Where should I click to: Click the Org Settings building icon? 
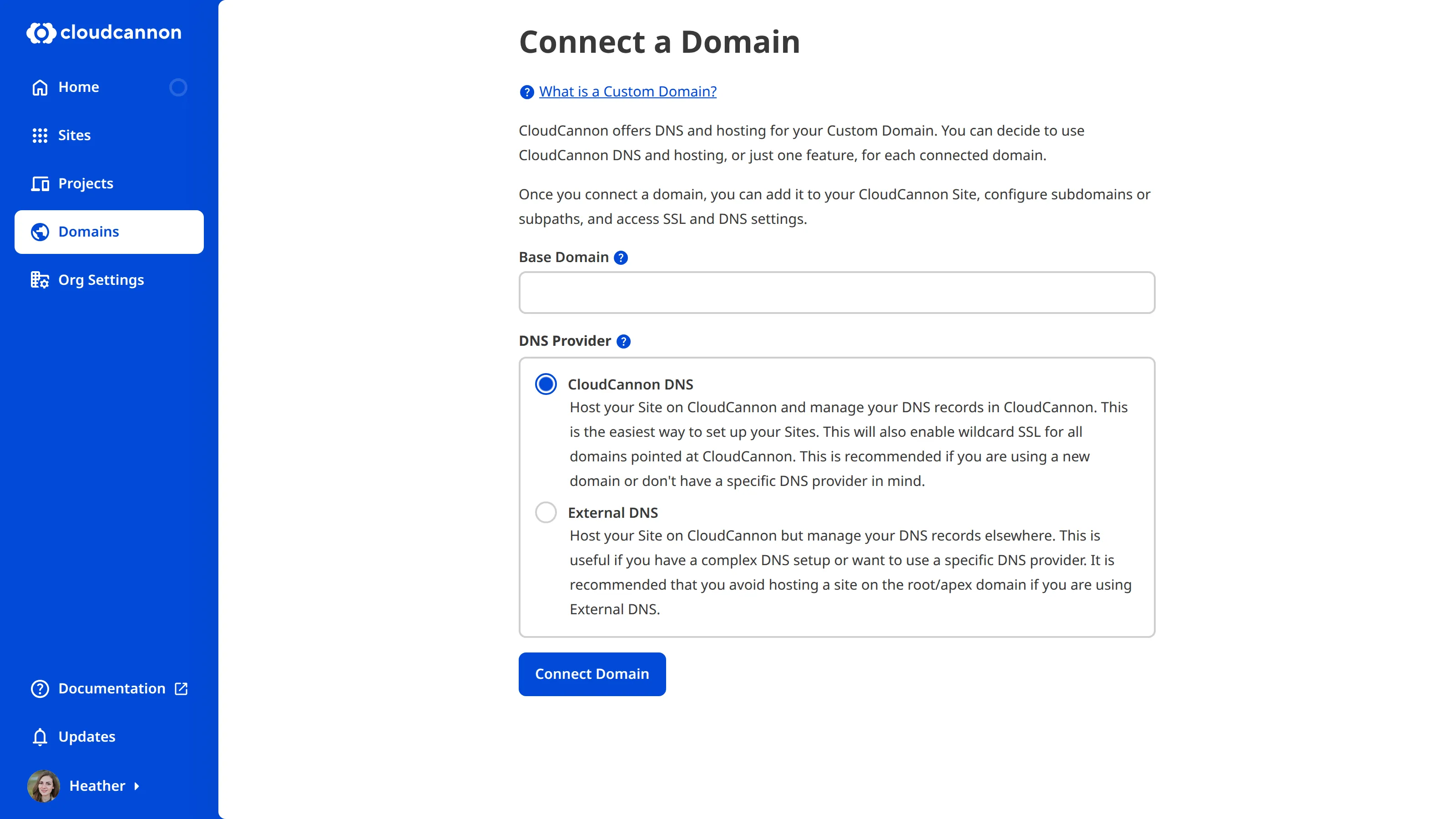40,280
